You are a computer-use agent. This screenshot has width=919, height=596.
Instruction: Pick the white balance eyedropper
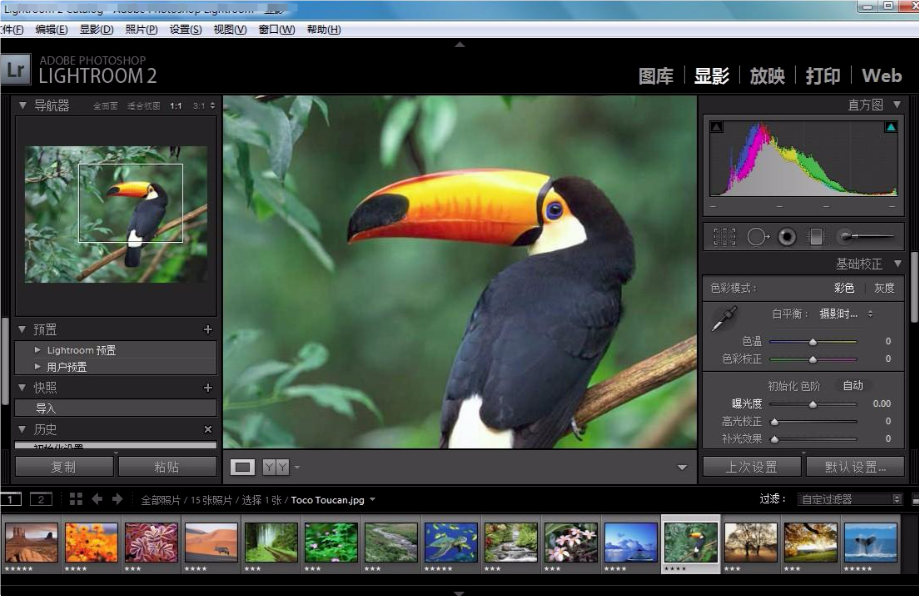pyautogui.click(x=724, y=318)
